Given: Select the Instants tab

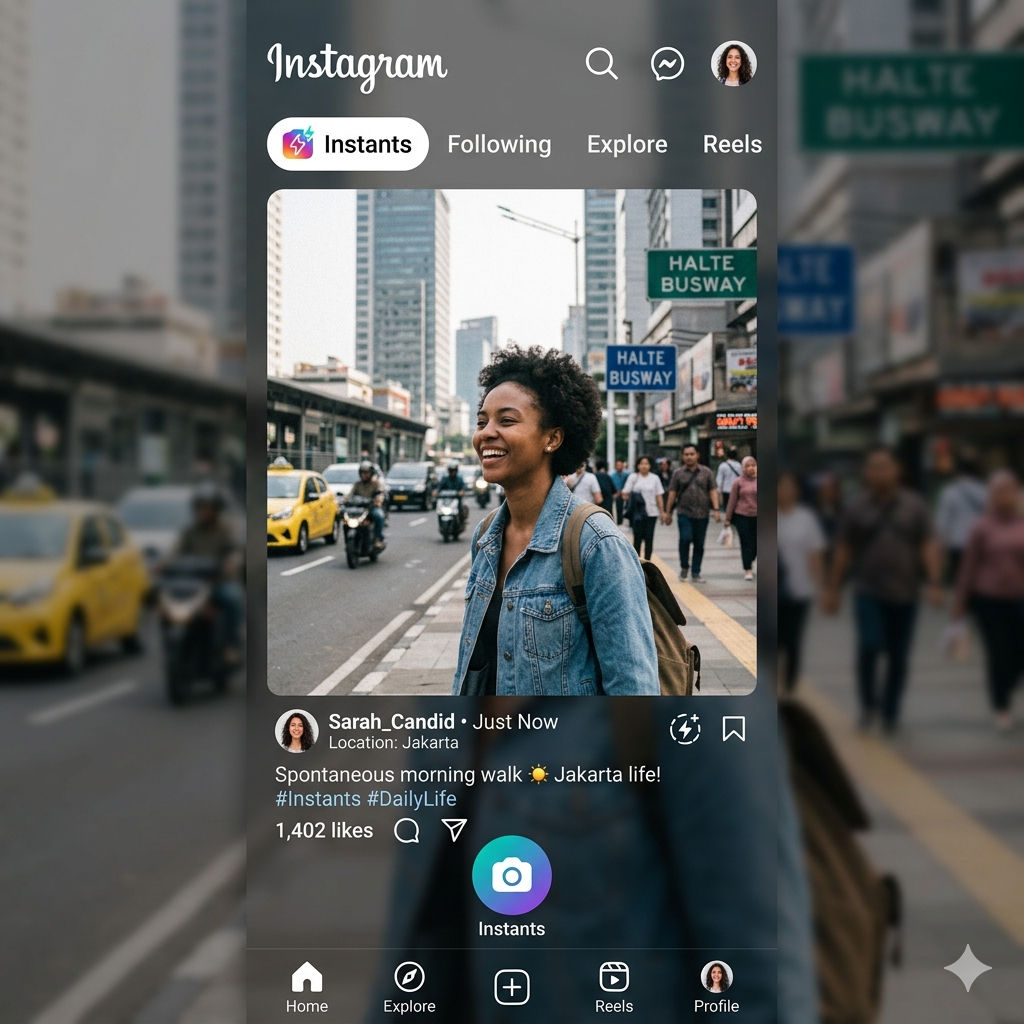Looking at the screenshot, I should [x=347, y=144].
